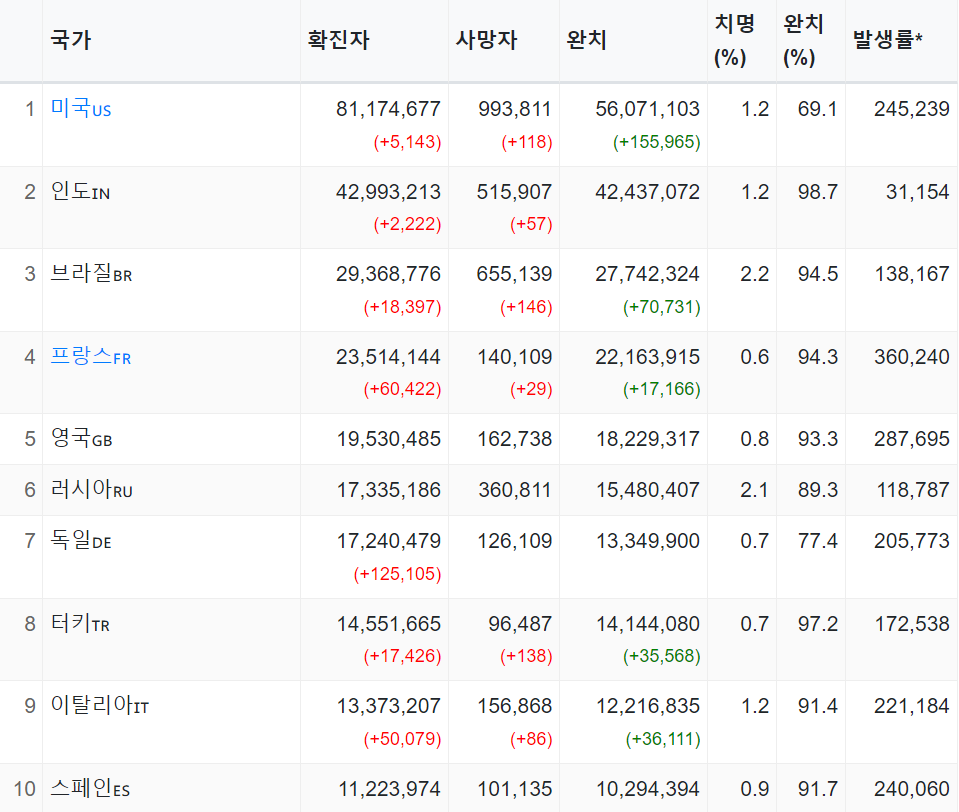Select the 독일 DE country name
The image size is (959, 812).
[x=81, y=541]
